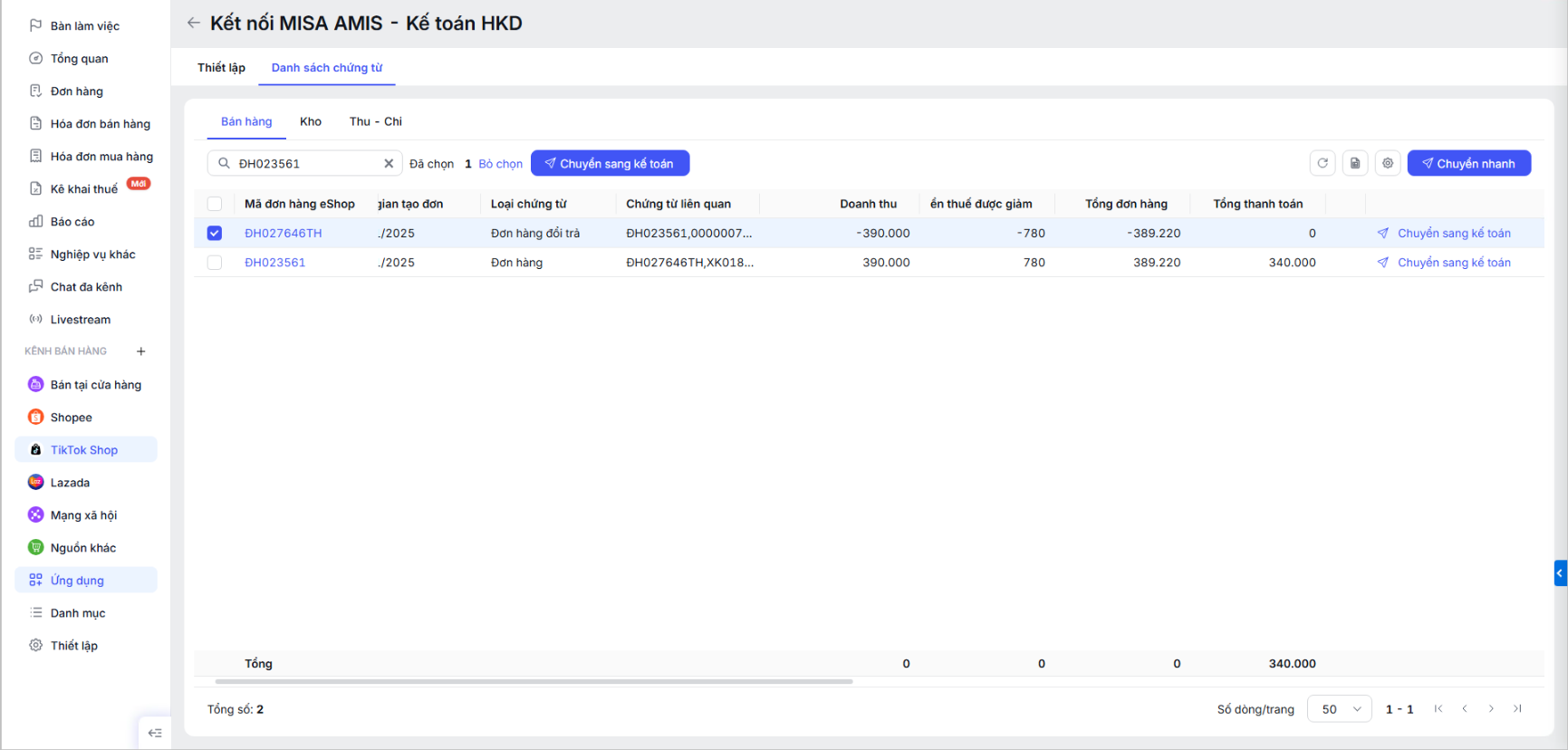The width and height of the screenshot is (1568, 750).
Task: Go to the last page
Action: coord(1517,708)
